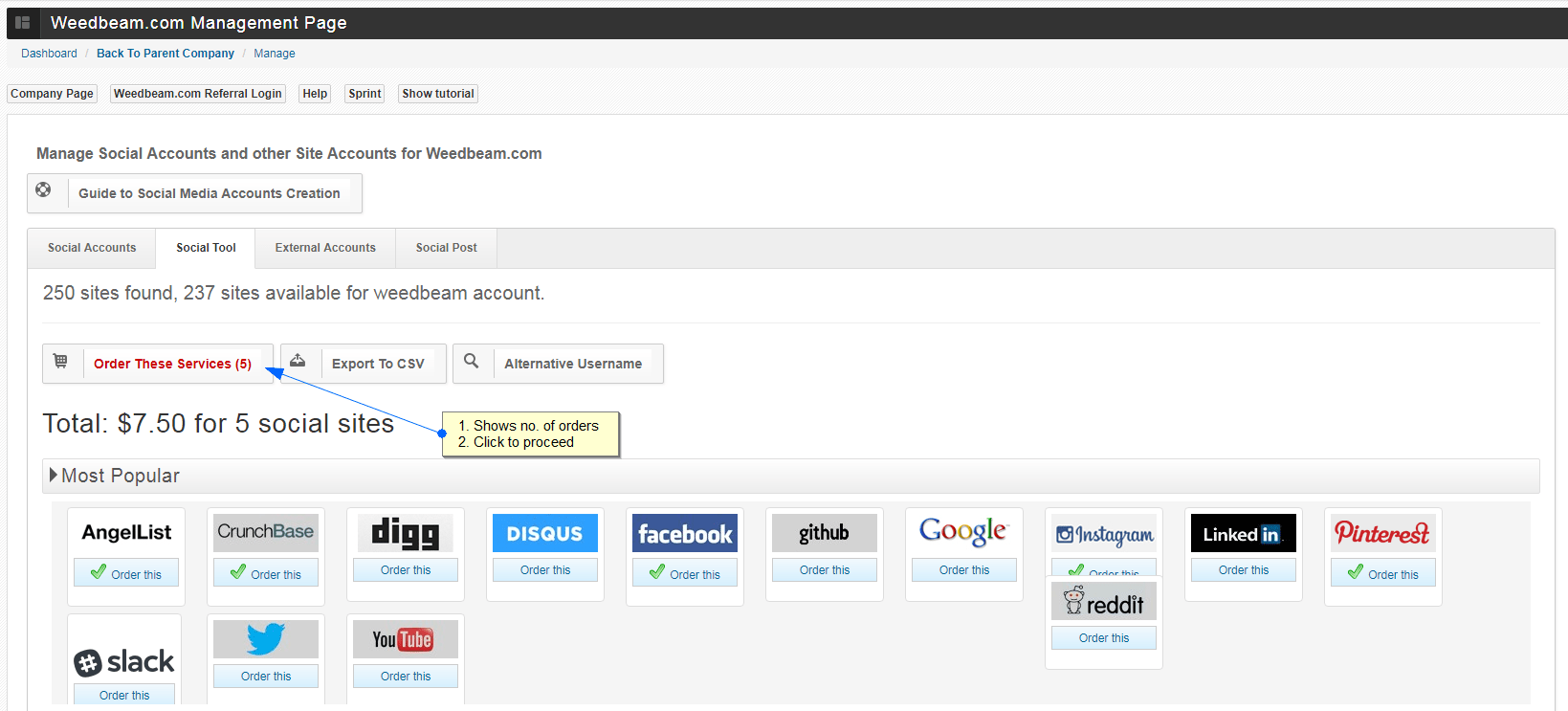1568x711 pixels.
Task: Open the Company Page button
Action: click(x=52, y=94)
